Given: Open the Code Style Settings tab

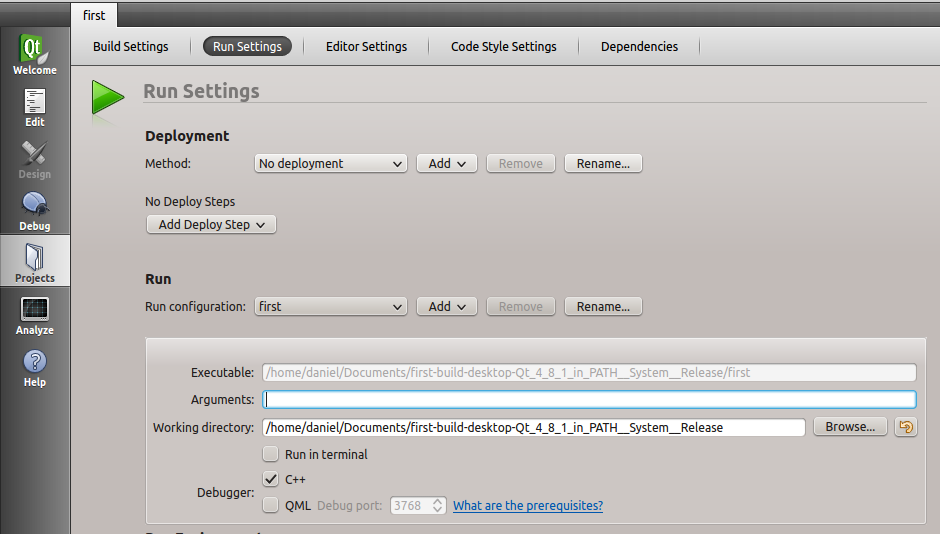Looking at the screenshot, I should click(503, 47).
